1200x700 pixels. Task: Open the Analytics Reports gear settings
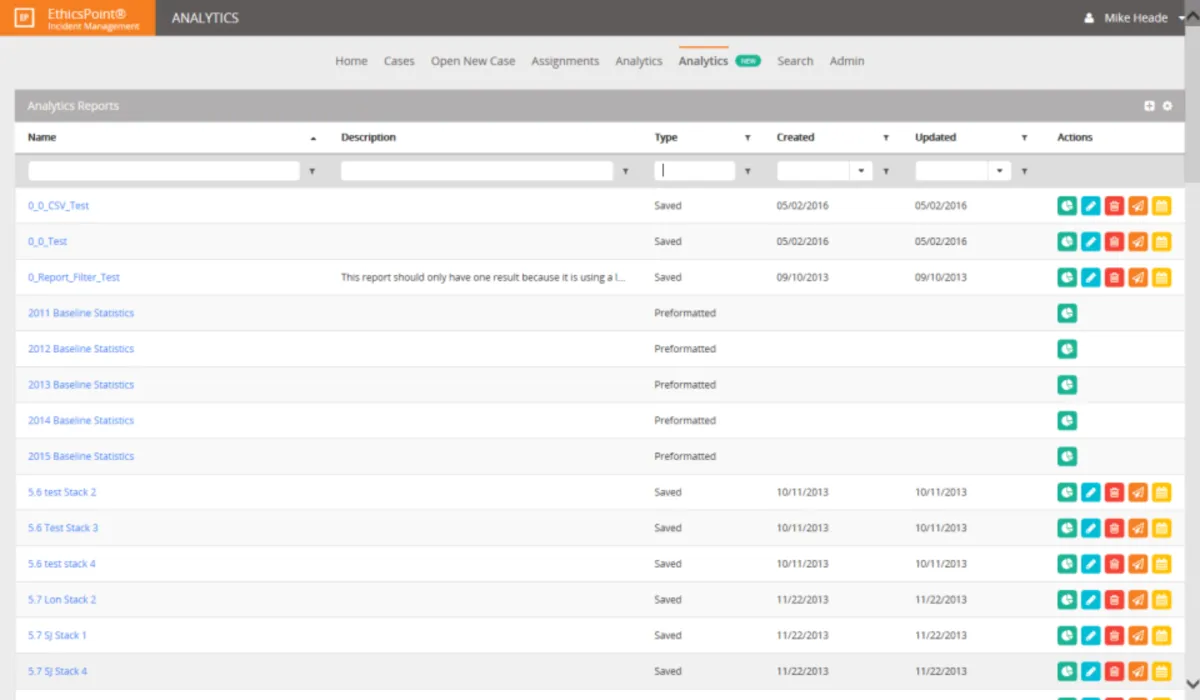(1167, 106)
